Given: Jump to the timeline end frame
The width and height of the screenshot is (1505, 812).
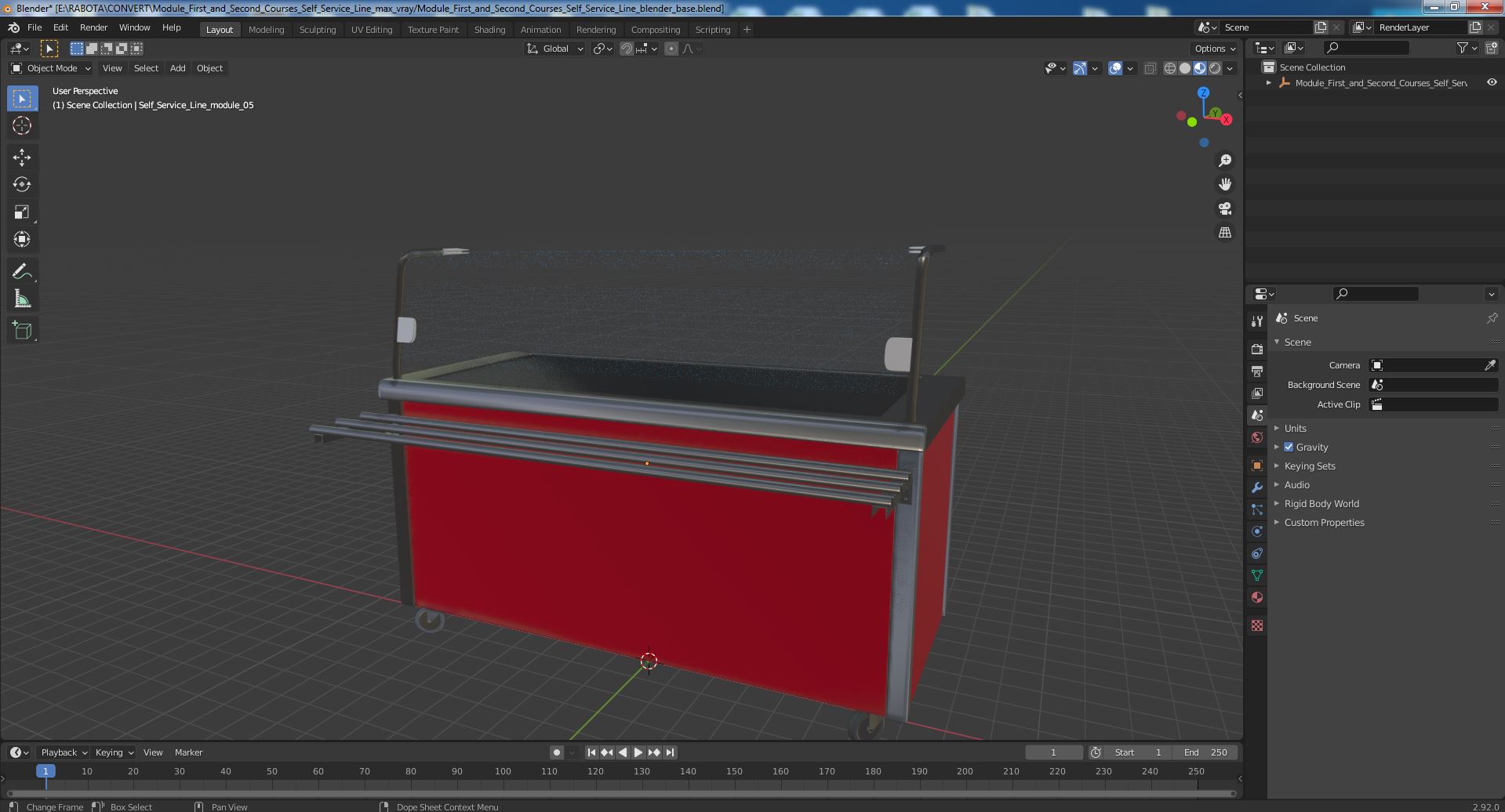Looking at the screenshot, I should (x=671, y=752).
